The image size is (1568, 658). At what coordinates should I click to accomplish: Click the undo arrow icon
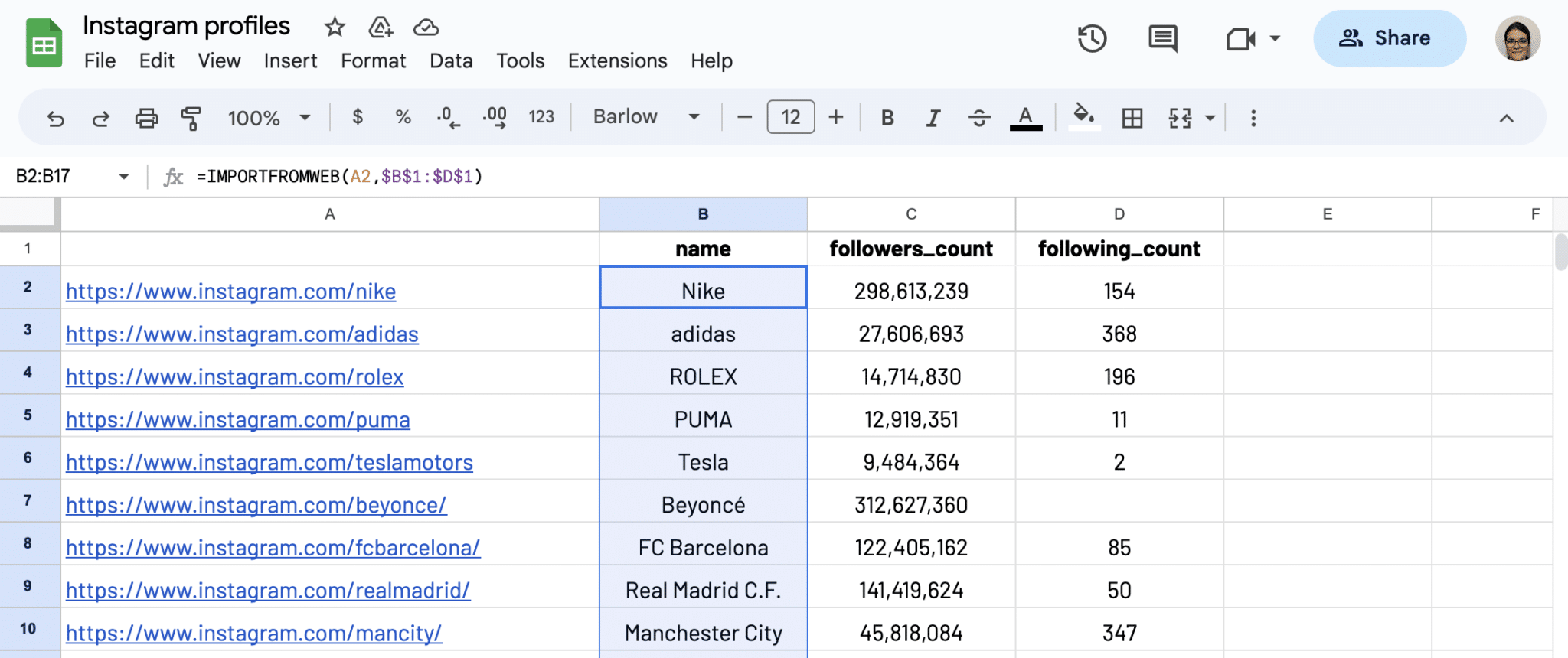click(55, 118)
